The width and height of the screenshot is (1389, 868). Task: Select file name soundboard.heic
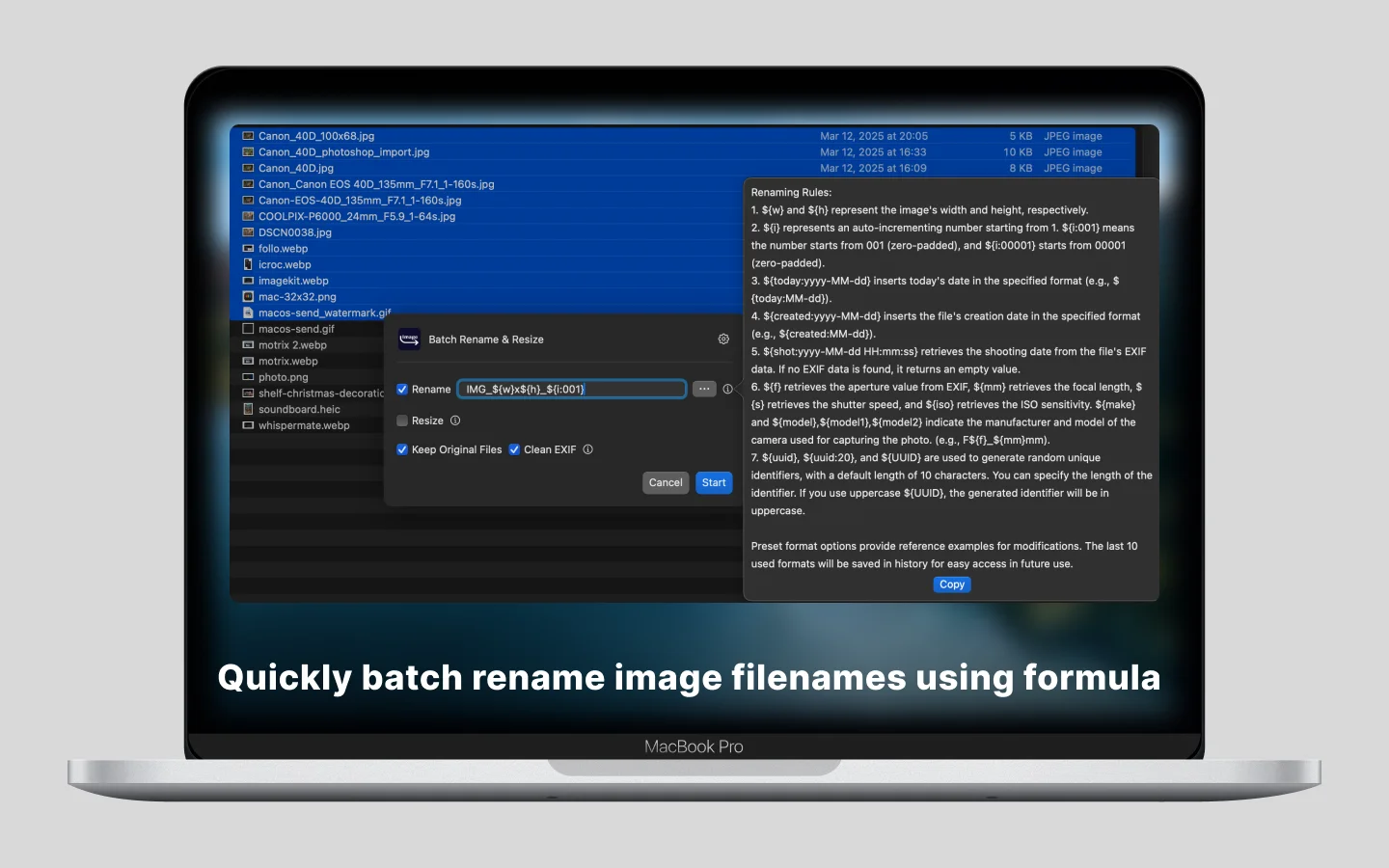[x=299, y=409]
